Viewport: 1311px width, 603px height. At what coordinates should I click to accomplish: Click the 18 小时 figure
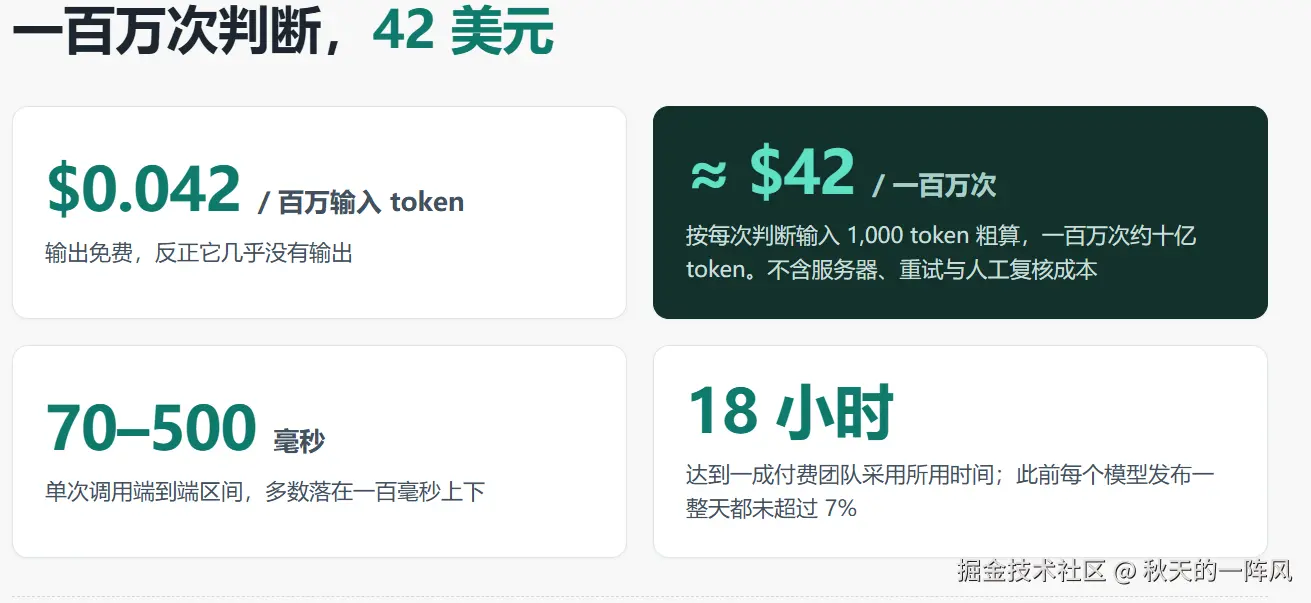790,412
